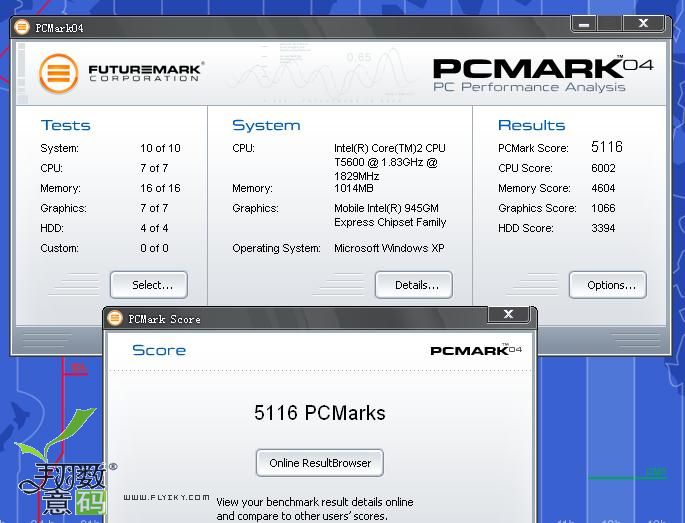This screenshot has height=523, width=685.
Task: Click the Score heading in dialog
Action: 159,350
